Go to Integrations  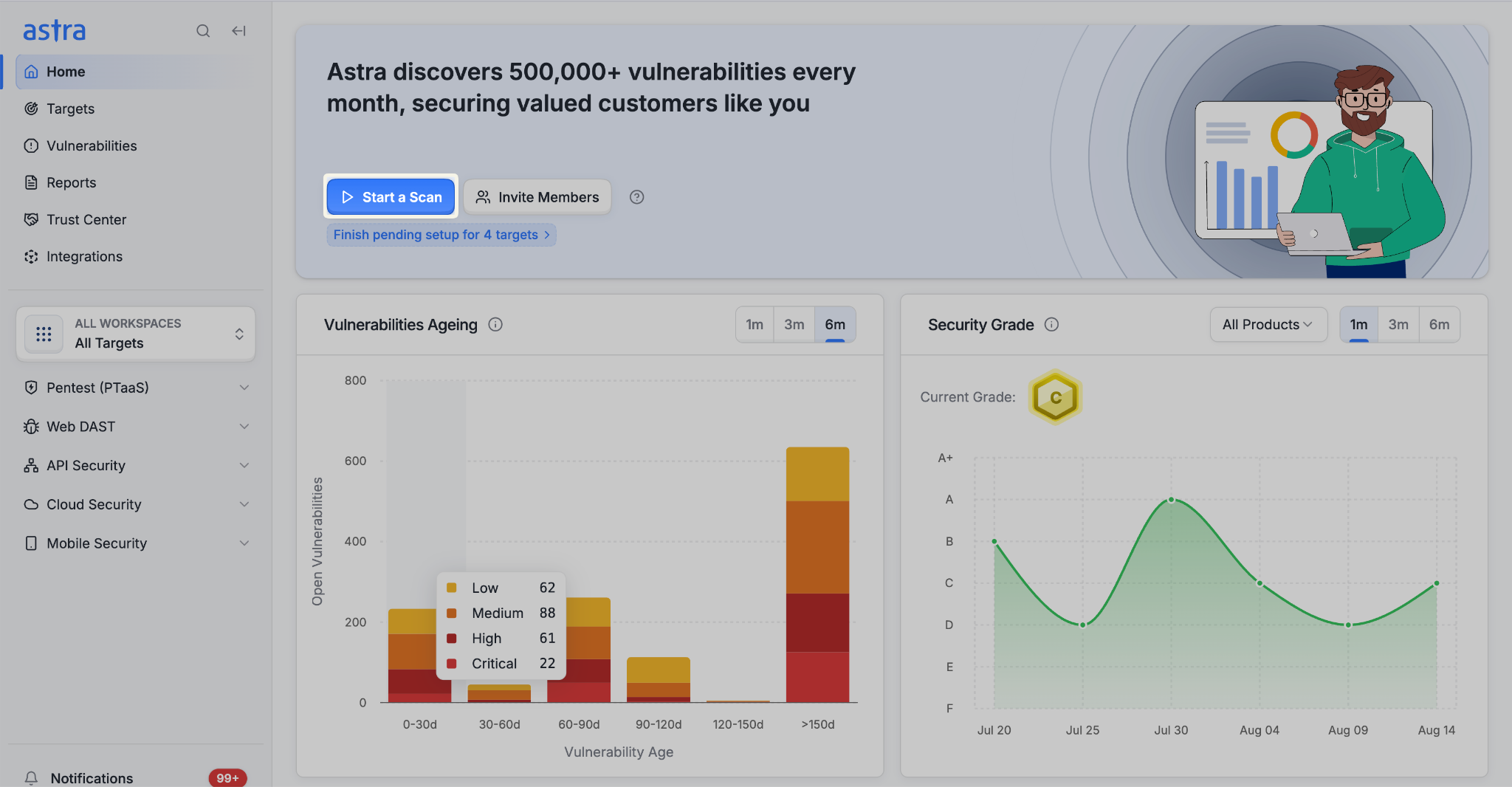pos(137,256)
